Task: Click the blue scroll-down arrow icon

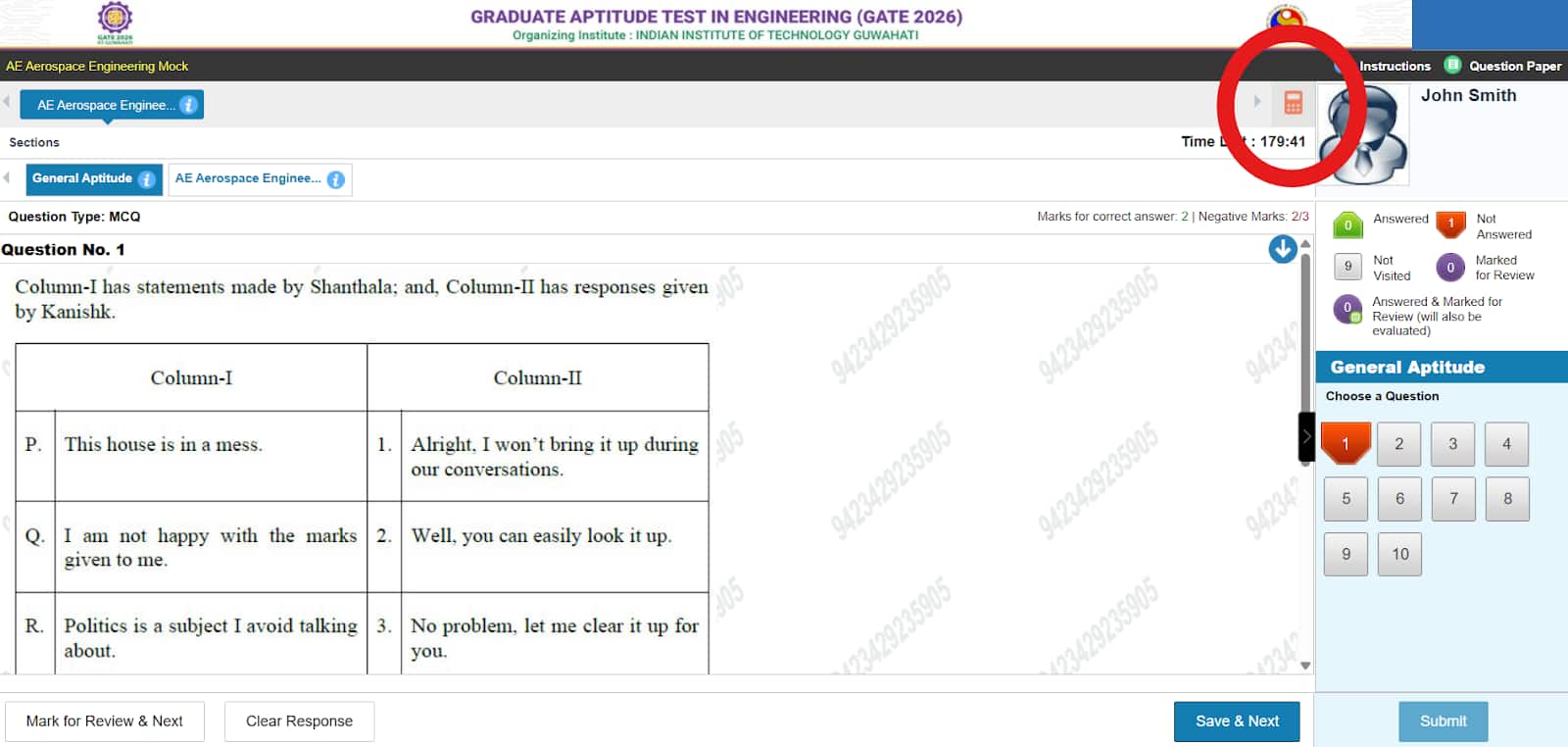Action: pos(1283,249)
